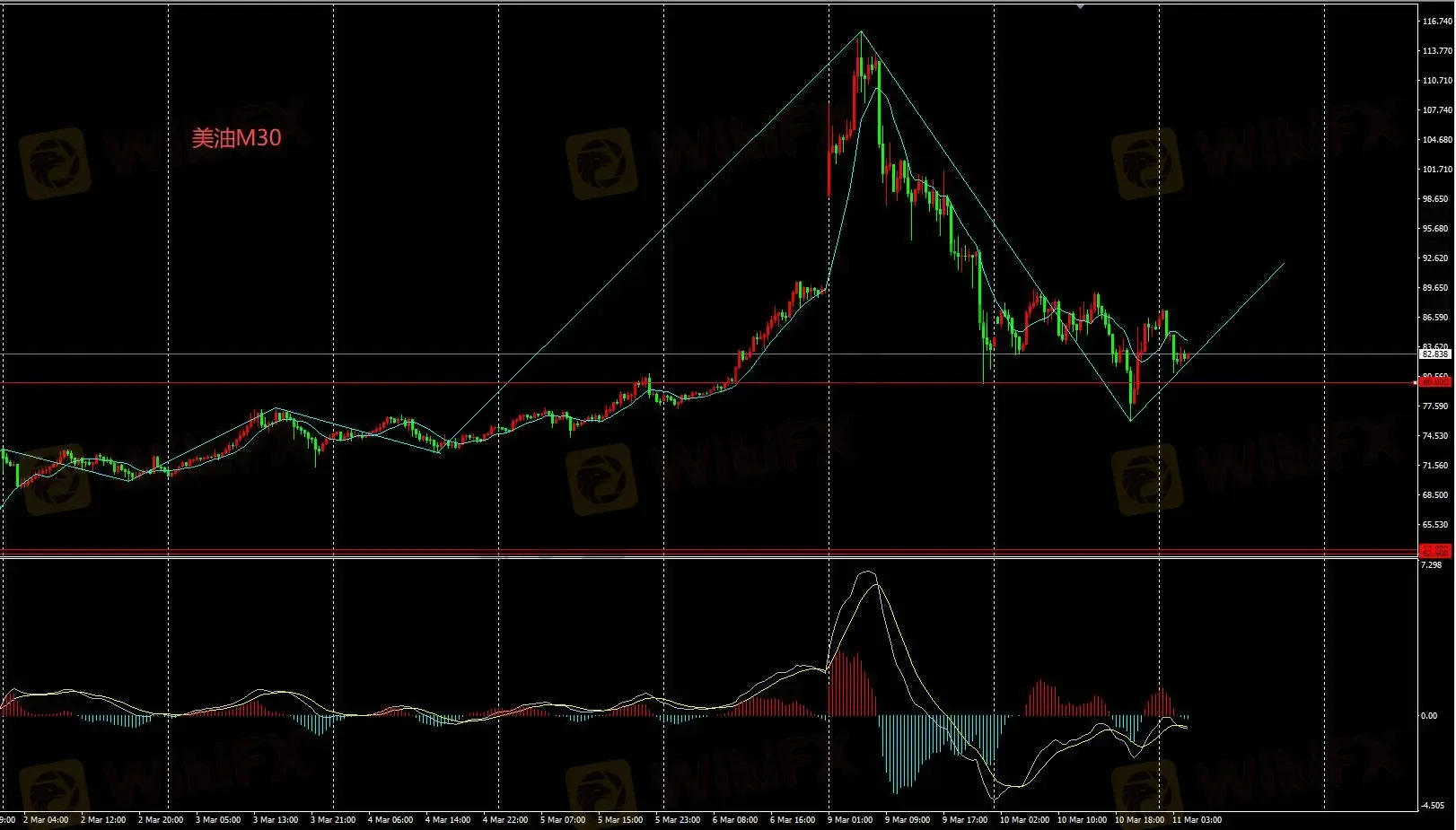Image resolution: width=1456 pixels, height=830 pixels.
Task: Click the MACD zero level label 0.00
Action: pyautogui.click(x=1430, y=716)
